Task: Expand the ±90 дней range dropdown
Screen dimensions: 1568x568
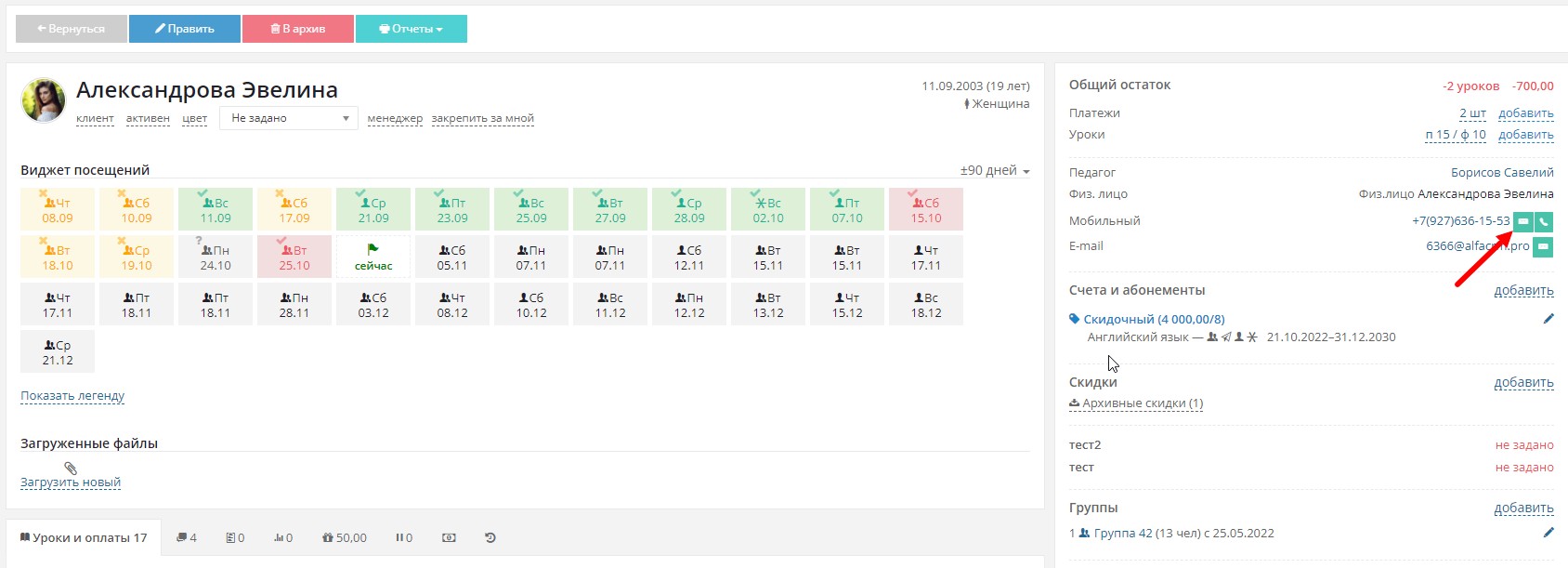Action: point(995,171)
